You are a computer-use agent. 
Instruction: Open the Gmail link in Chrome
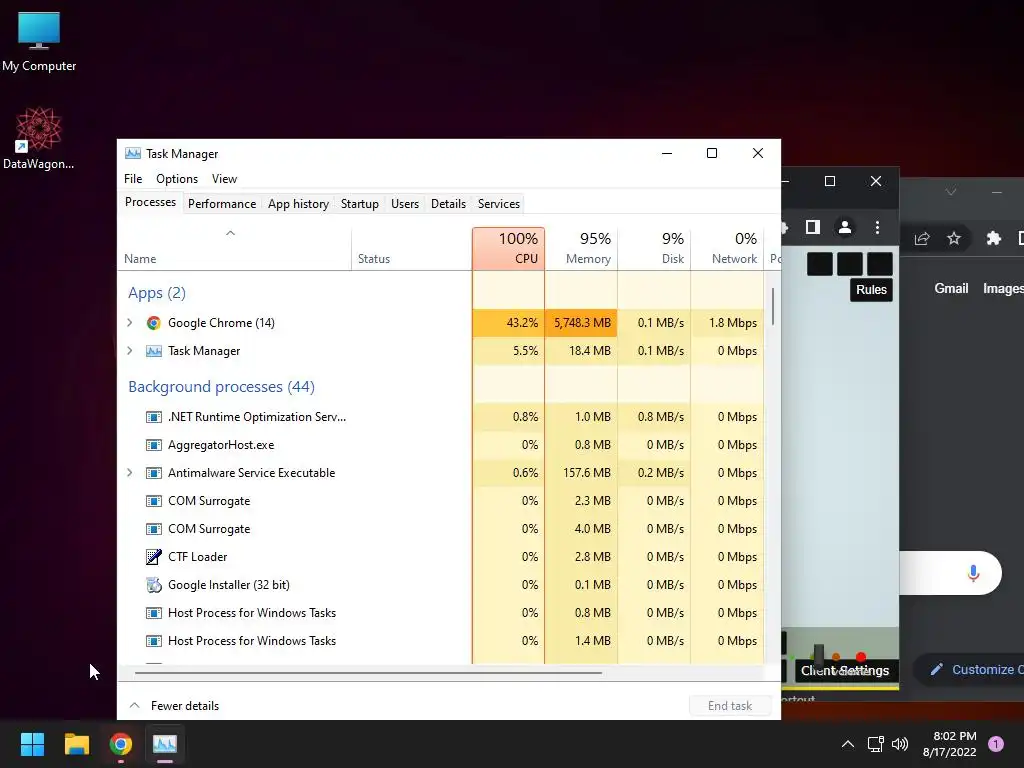(951, 288)
